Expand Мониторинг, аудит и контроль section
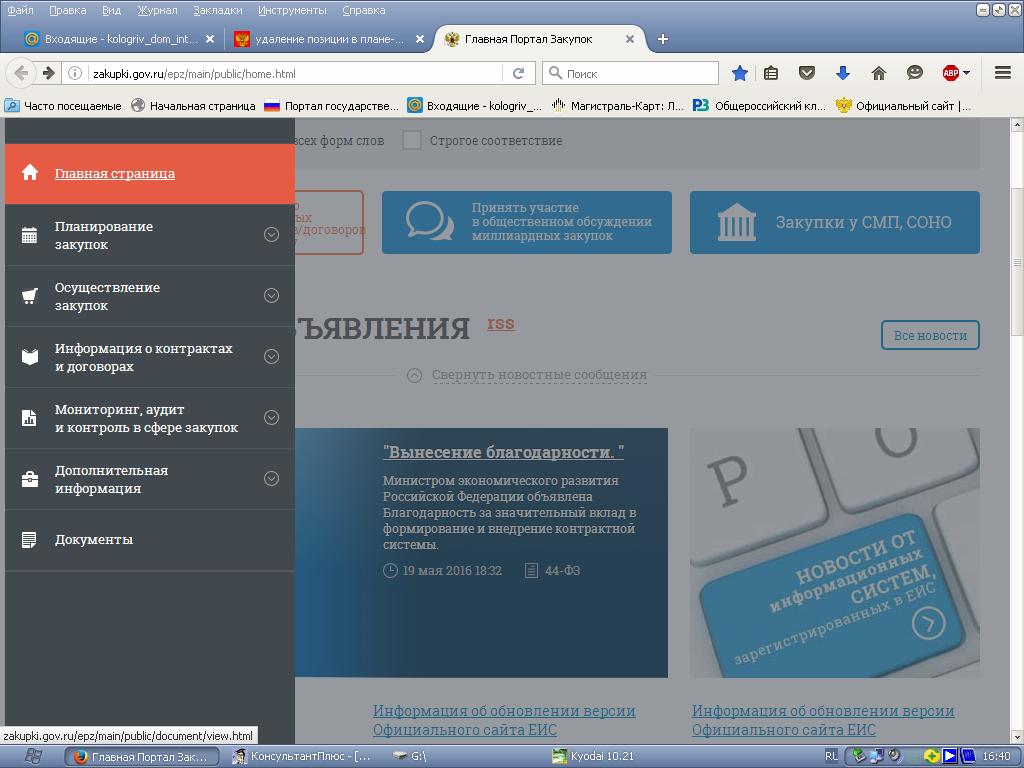The width and height of the screenshot is (1024, 768). coord(271,418)
